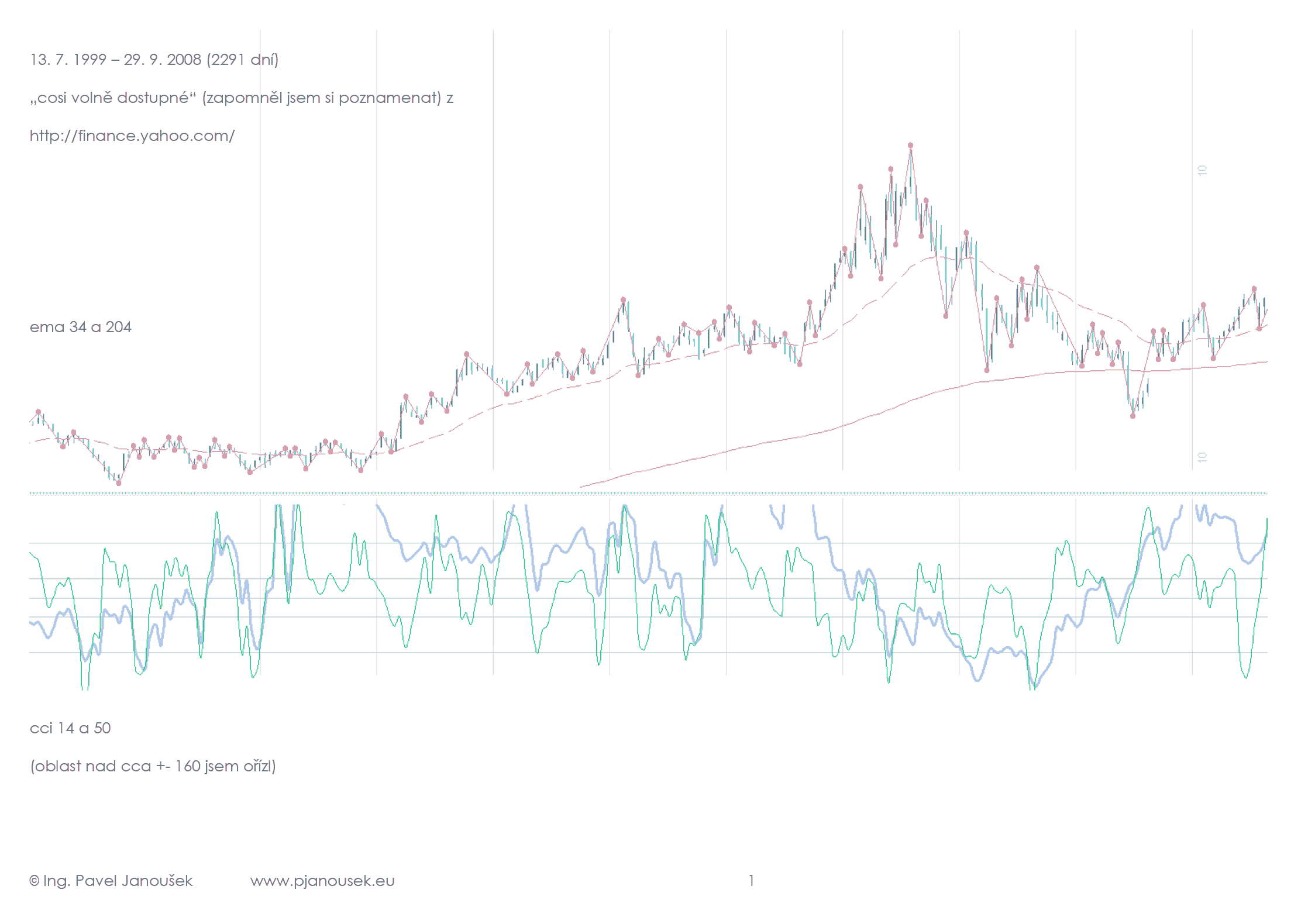Click the www.pjanousek.eu website link

pos(322,881)
